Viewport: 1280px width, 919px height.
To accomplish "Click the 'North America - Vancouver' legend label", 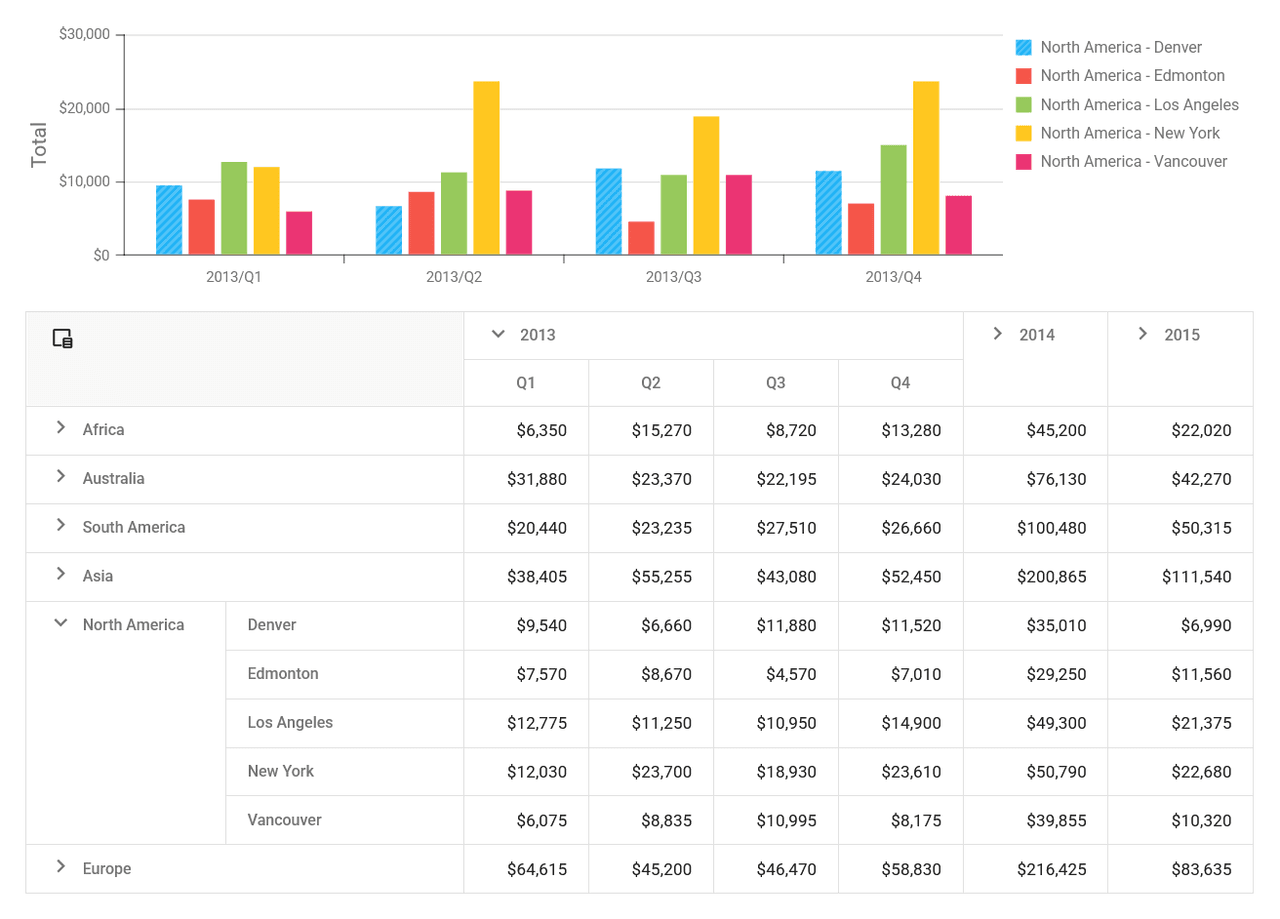I will tap(1134, 161).
